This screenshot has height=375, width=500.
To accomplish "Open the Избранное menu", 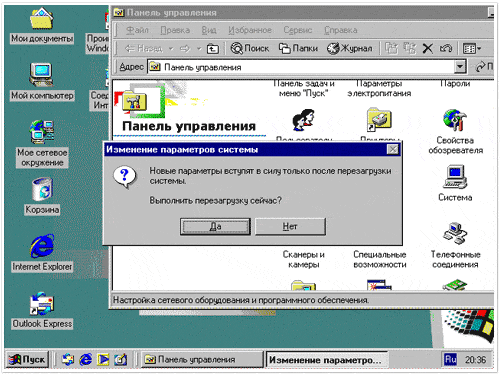I will [x=250, y=30].
